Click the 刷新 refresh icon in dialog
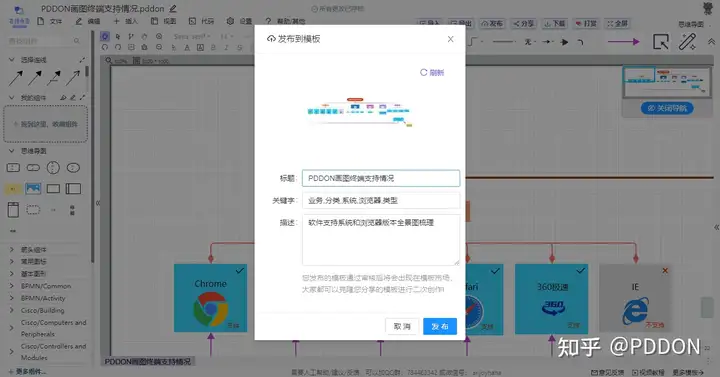Screen dimensions: 720x377 pos(432,73)
